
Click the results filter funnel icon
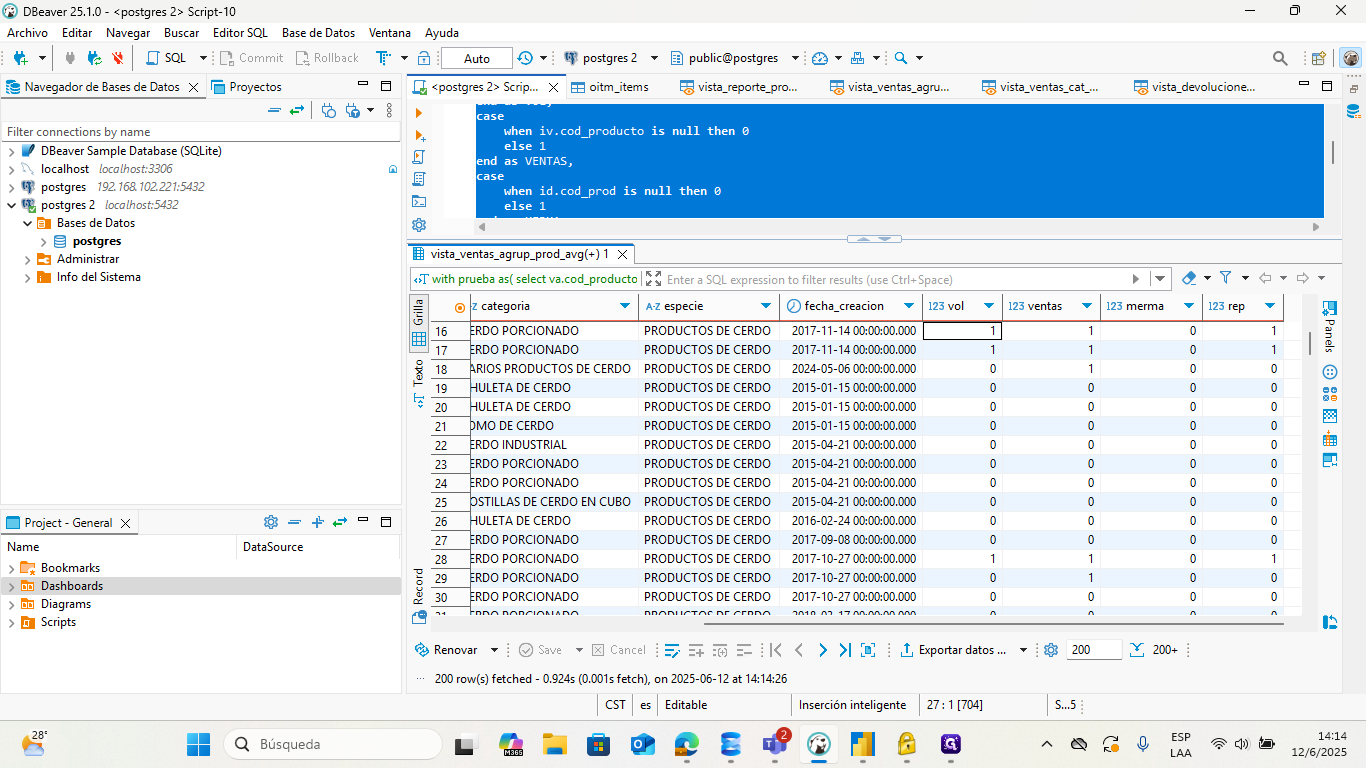coord(1225,278)
